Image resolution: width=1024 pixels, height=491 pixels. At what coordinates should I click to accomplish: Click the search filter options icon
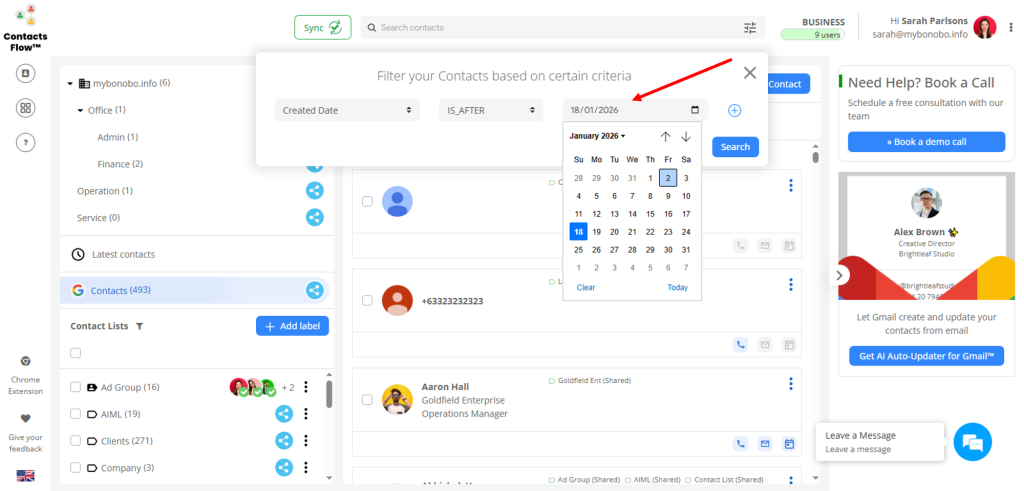[x=750, y=28]
